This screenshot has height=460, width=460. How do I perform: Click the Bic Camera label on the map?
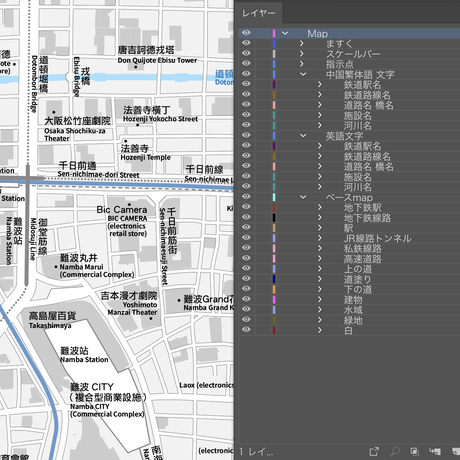[x=122, y=210]
